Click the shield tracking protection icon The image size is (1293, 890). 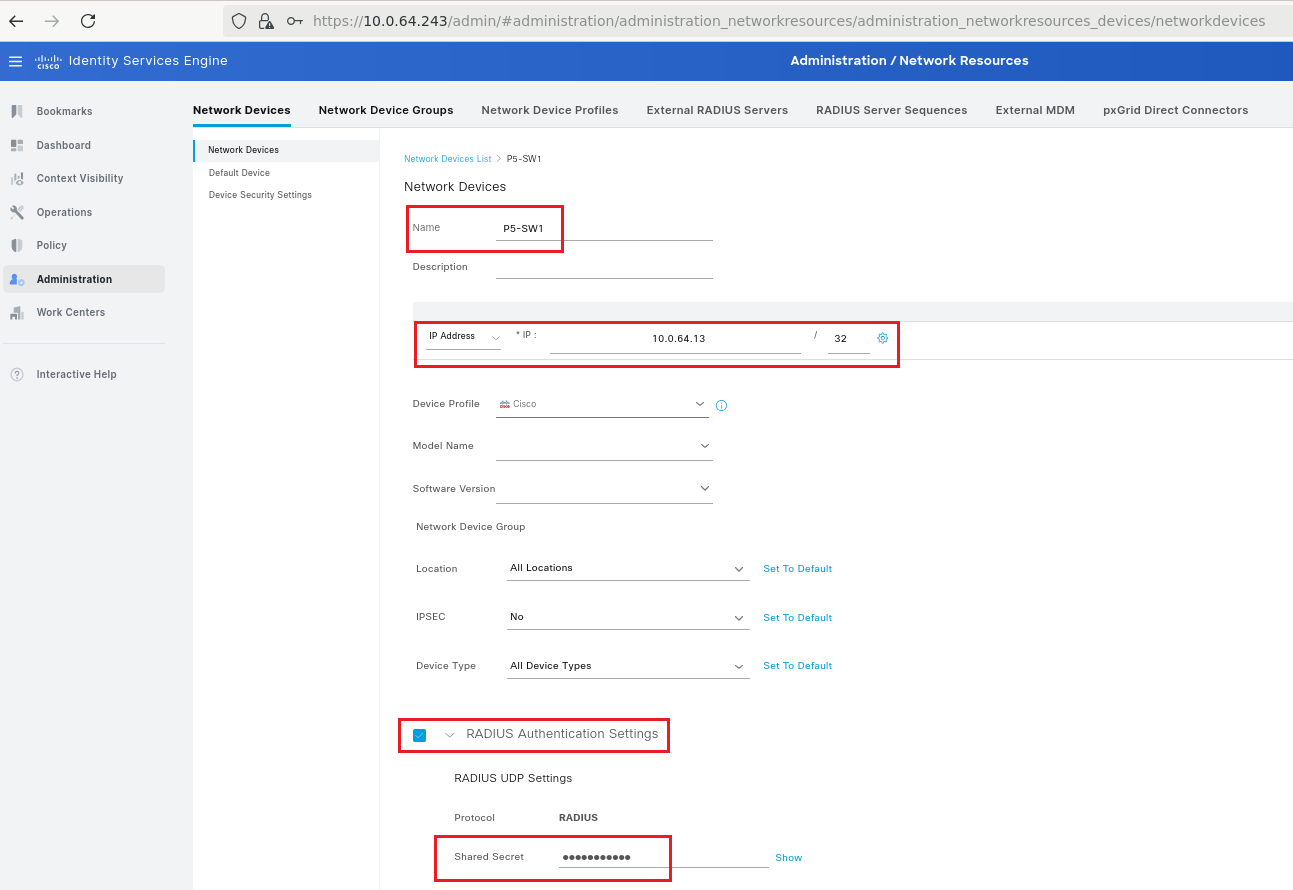pos(238,20)
